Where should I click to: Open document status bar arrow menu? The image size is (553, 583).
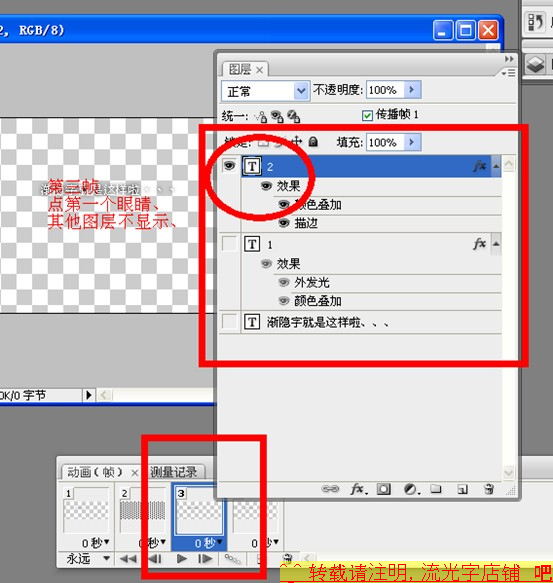pos(89,394)
